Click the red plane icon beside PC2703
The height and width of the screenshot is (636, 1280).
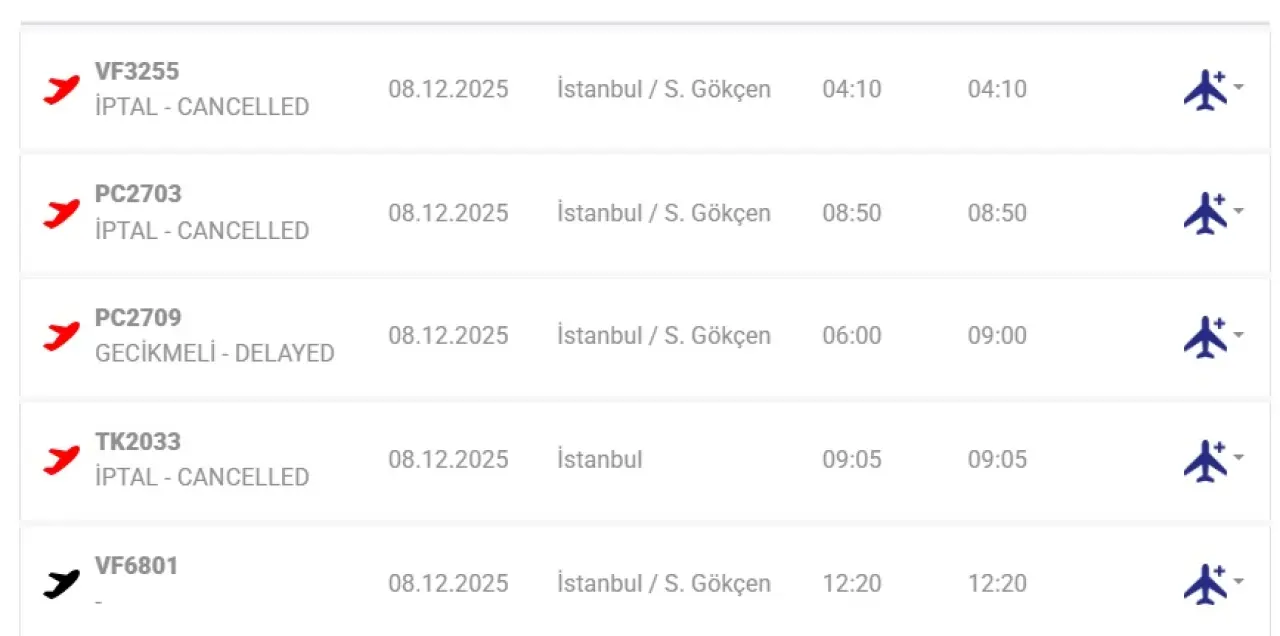(x=61, y=214)
